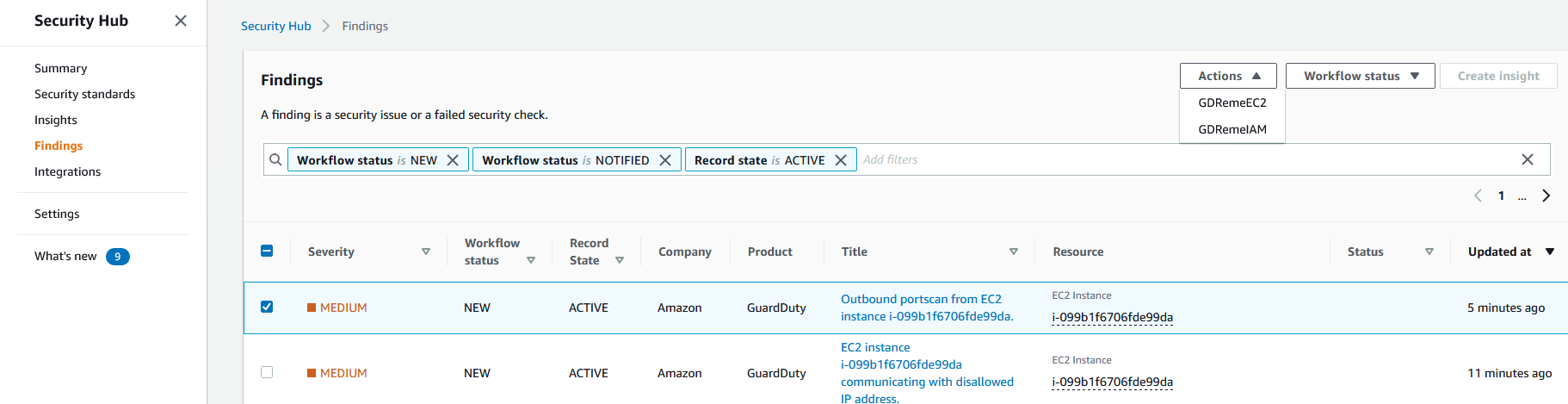Image resolution: width=1568 pixels, height=404 pixels.
Task: Click the Company column header
Action: pyautogui.click(x=685, y=252)
